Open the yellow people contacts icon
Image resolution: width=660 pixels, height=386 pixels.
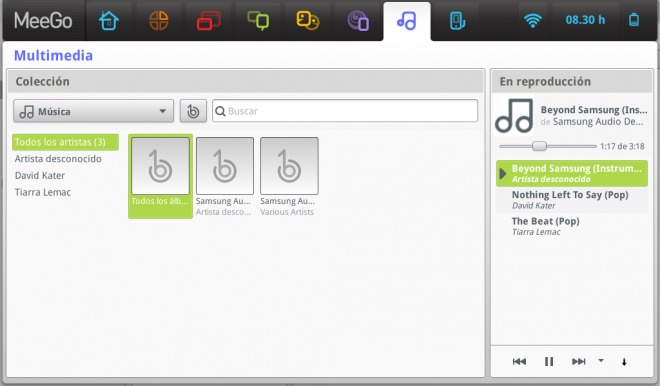click(x=308, y=21)
